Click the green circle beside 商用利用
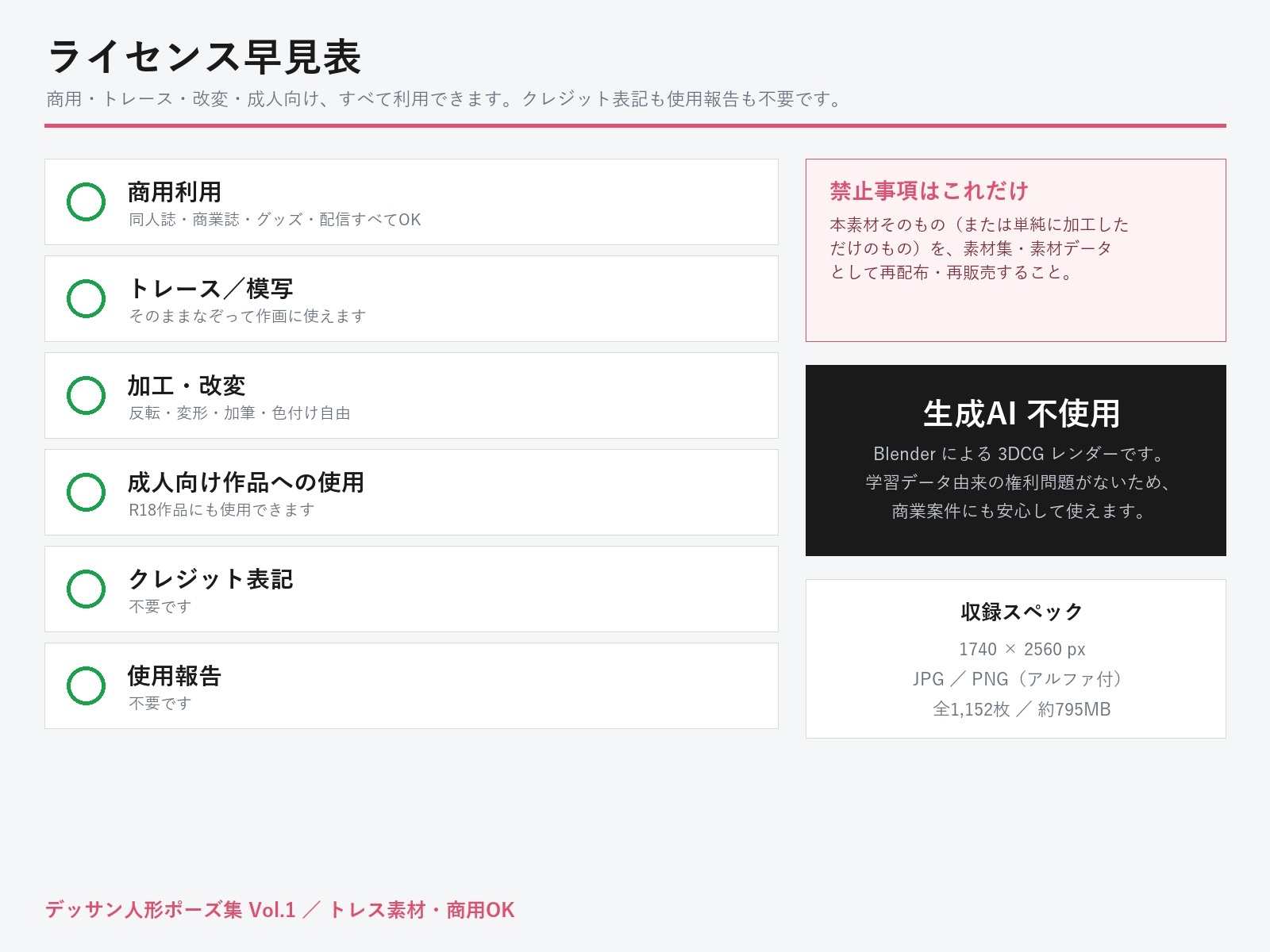 [86, 202]
